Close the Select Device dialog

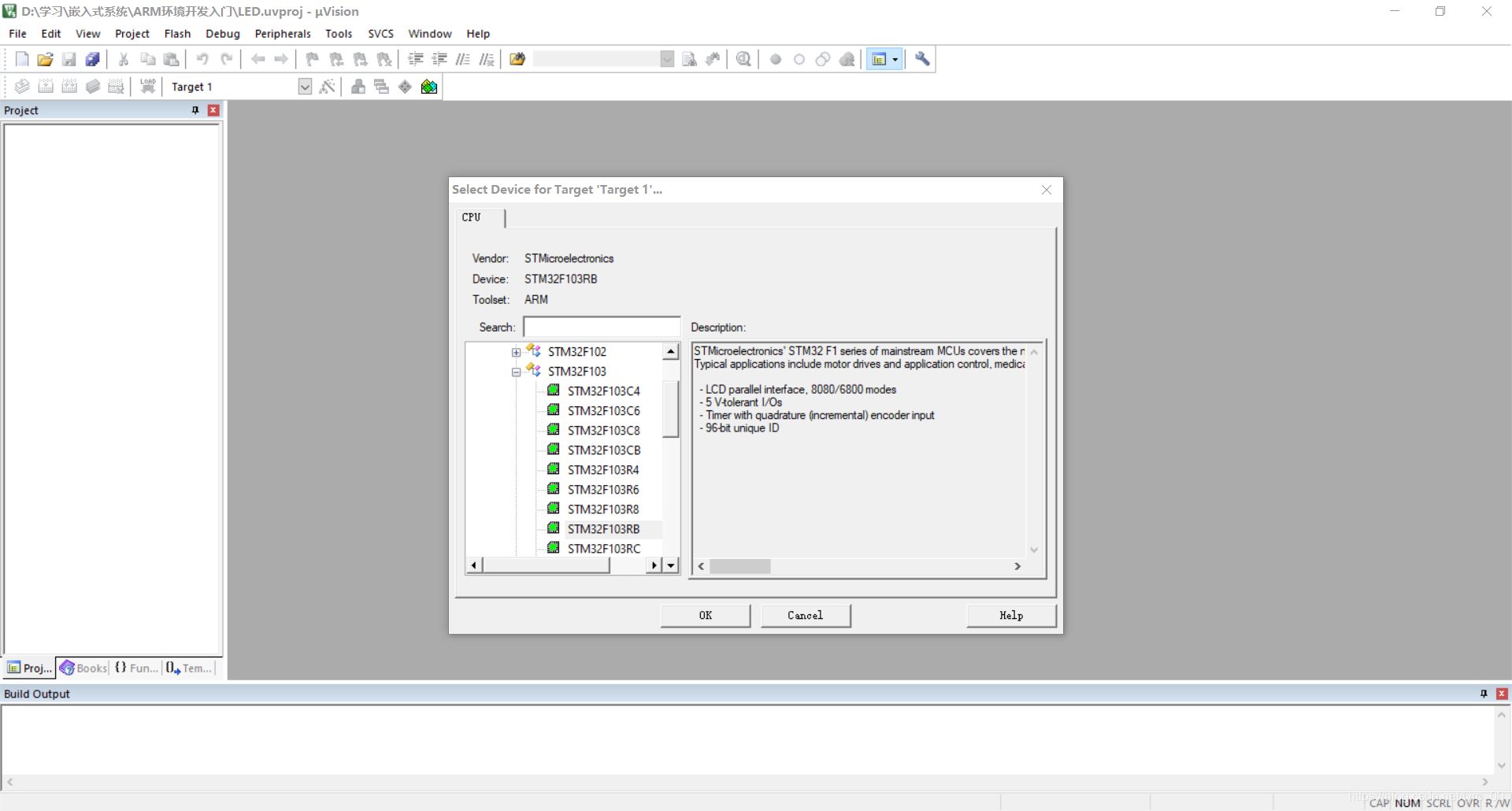[x=1047, y=190]
